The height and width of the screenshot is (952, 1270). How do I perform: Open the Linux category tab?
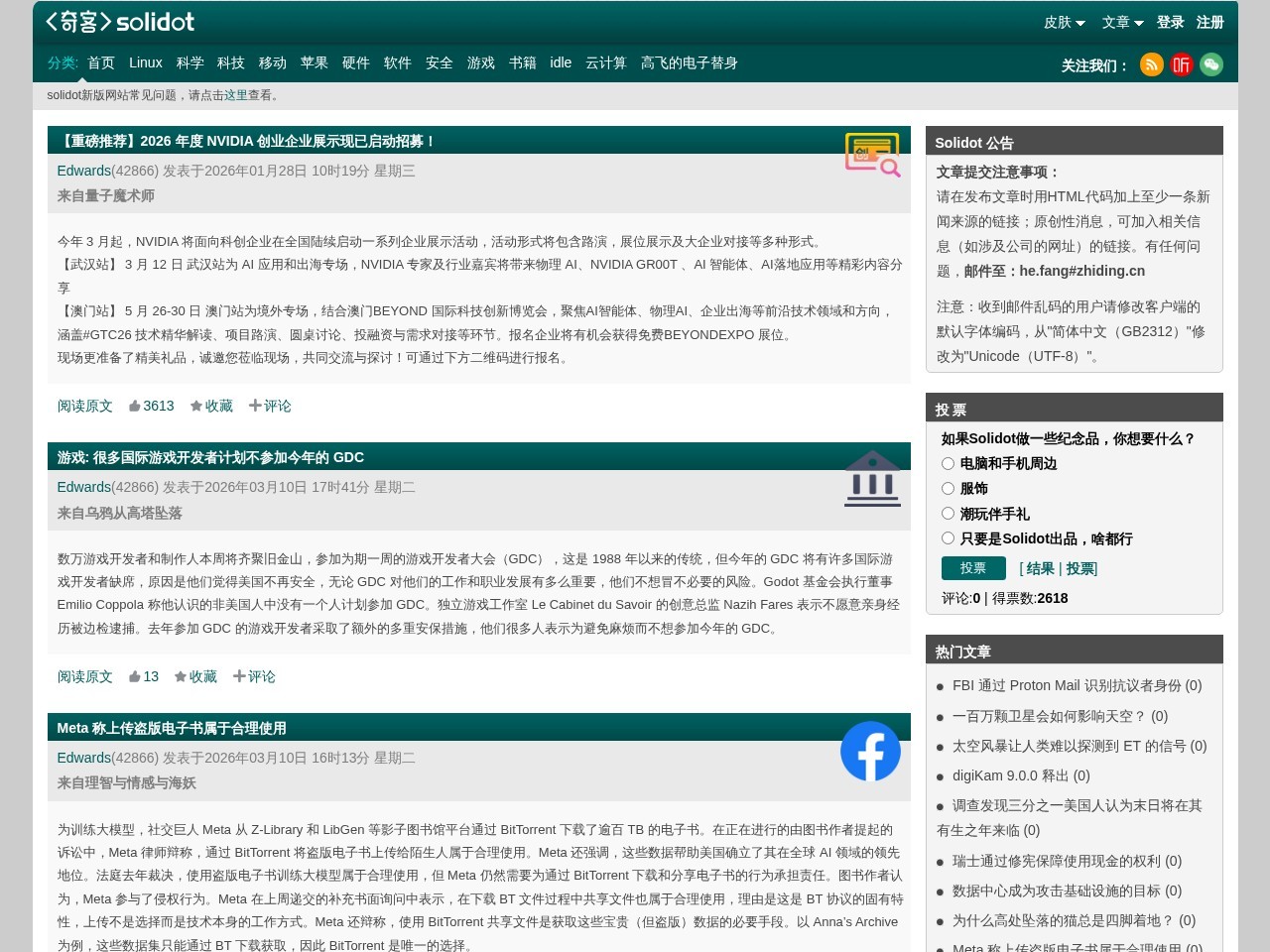tap(145, 62)
